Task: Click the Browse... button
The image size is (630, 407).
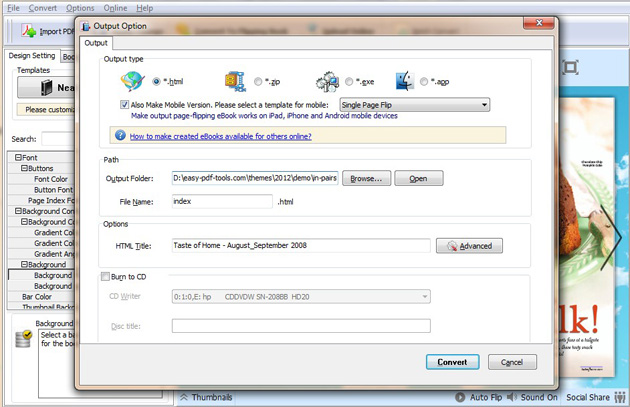Action: [366, 178]
